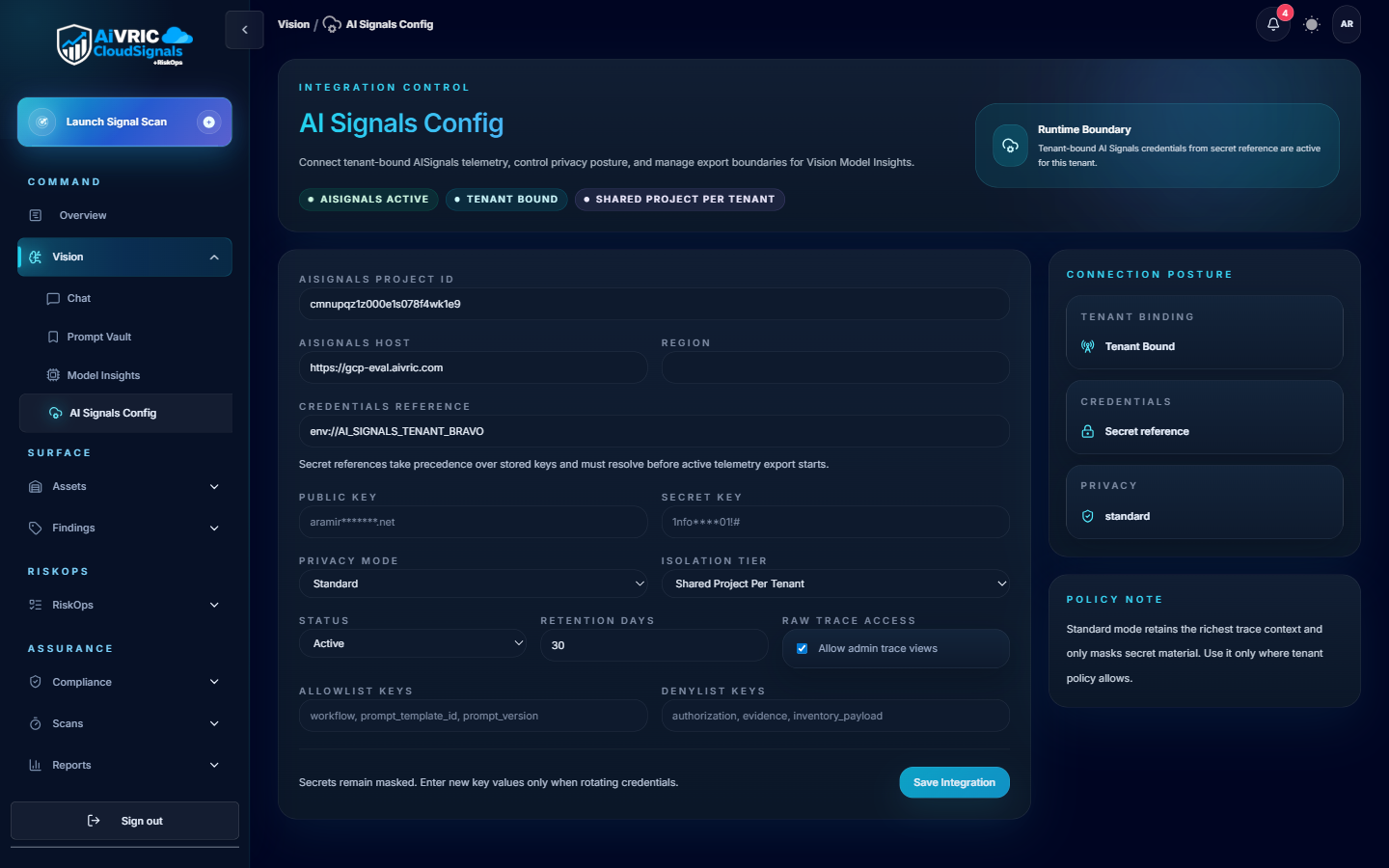
Task: Toggle the light theme sun icon
Action: click(1311, 24)
